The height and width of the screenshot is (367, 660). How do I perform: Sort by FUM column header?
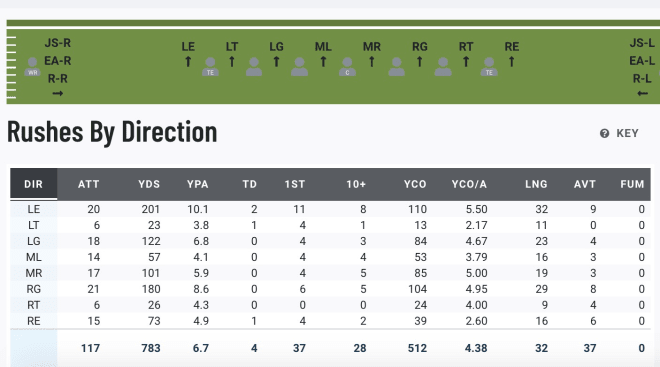(x=632, y=184)
